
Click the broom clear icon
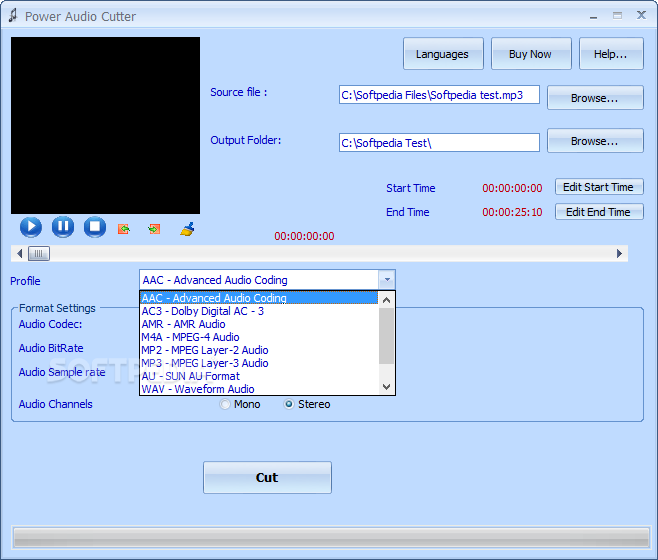click(187, 229)
